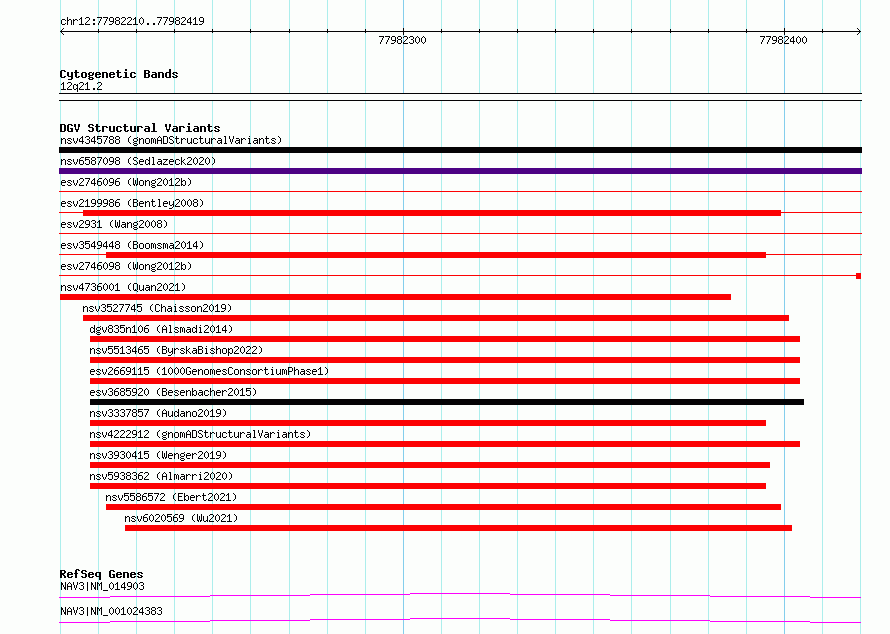Click the nsv6587098 (Sedlazeck2020) label
The image size is (890, 634).
[x=138, y=161]
